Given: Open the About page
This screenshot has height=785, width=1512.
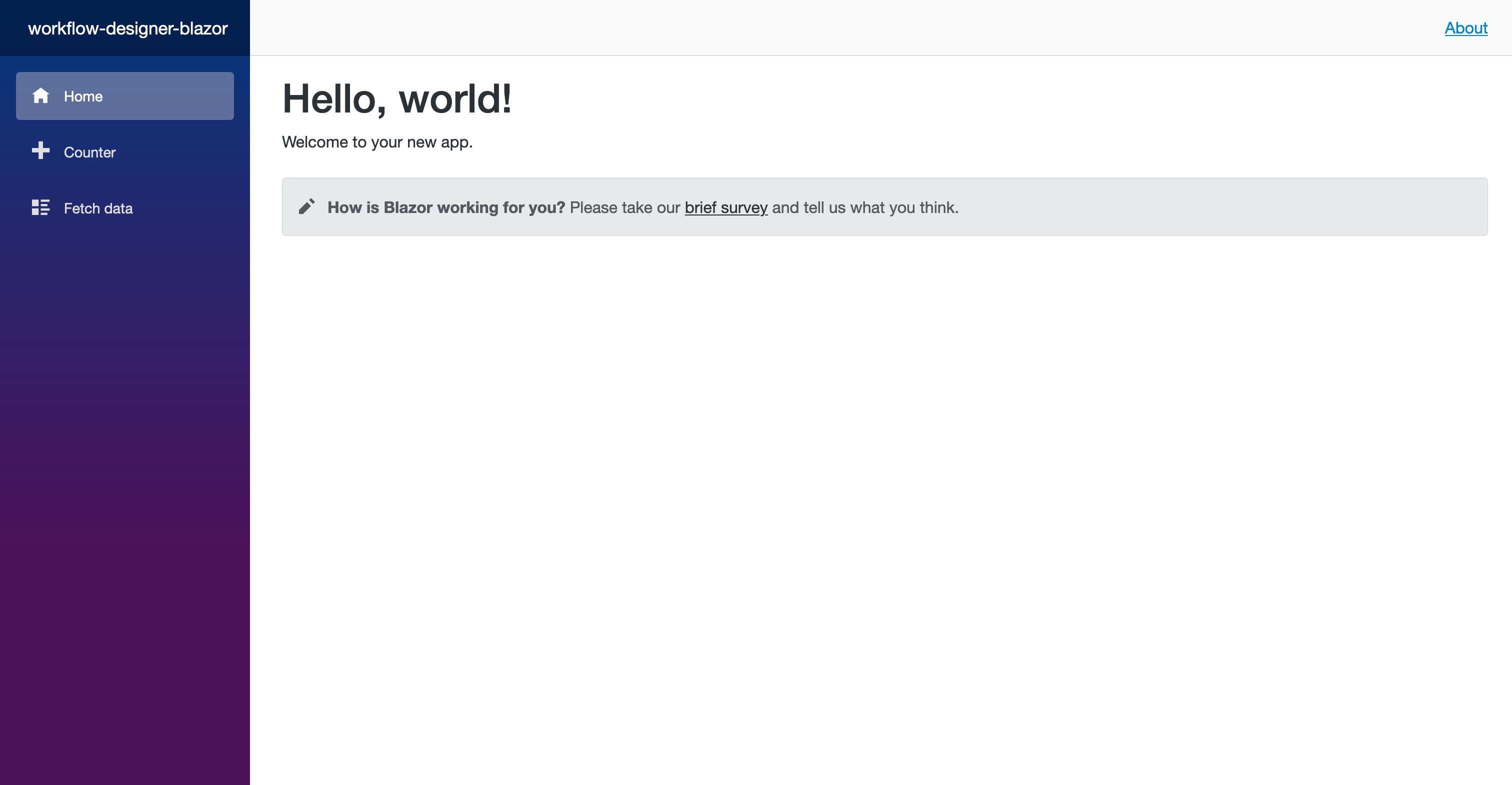Looking at the screenshot, I should [1465, 27].
